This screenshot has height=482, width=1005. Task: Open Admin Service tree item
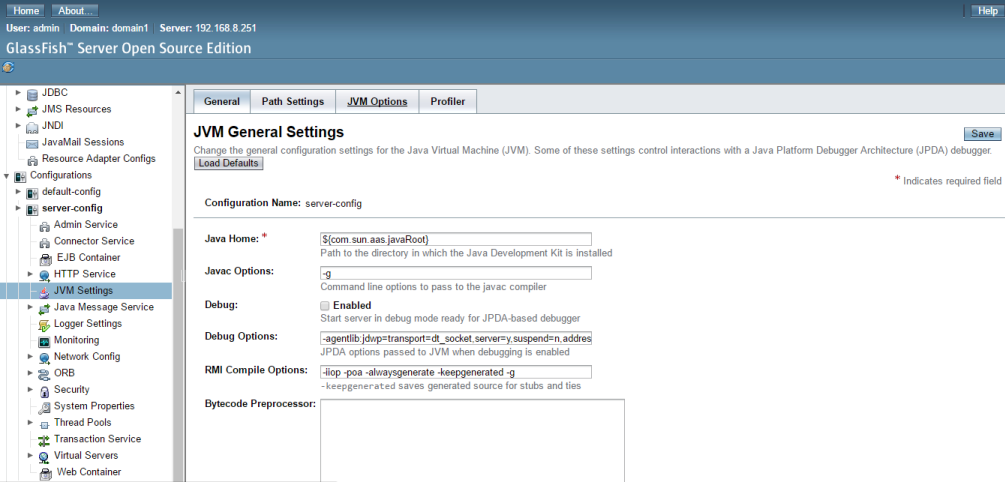click(x=86, y=224)
